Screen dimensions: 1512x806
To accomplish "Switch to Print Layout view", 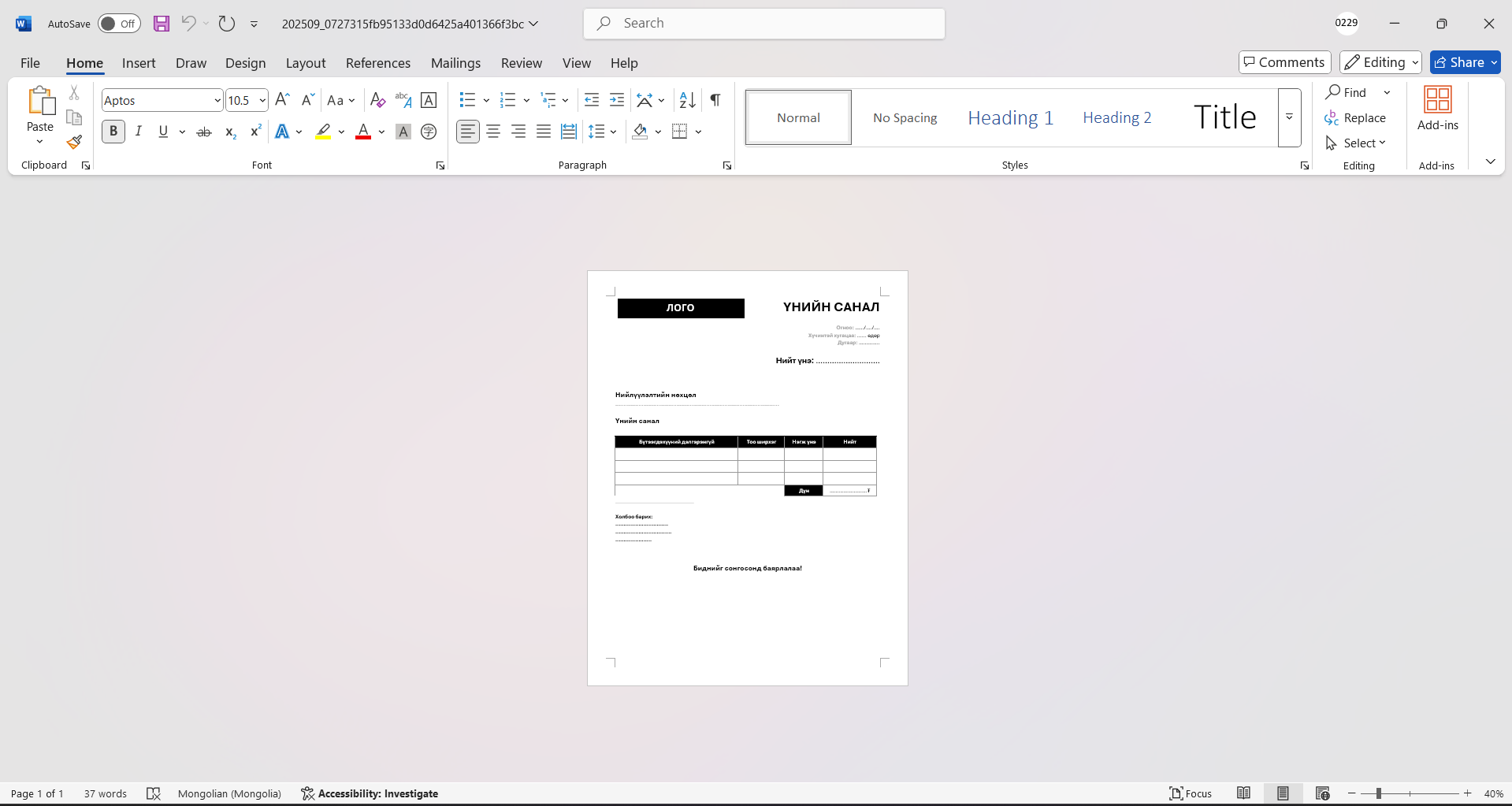I will click(1283, 793).
